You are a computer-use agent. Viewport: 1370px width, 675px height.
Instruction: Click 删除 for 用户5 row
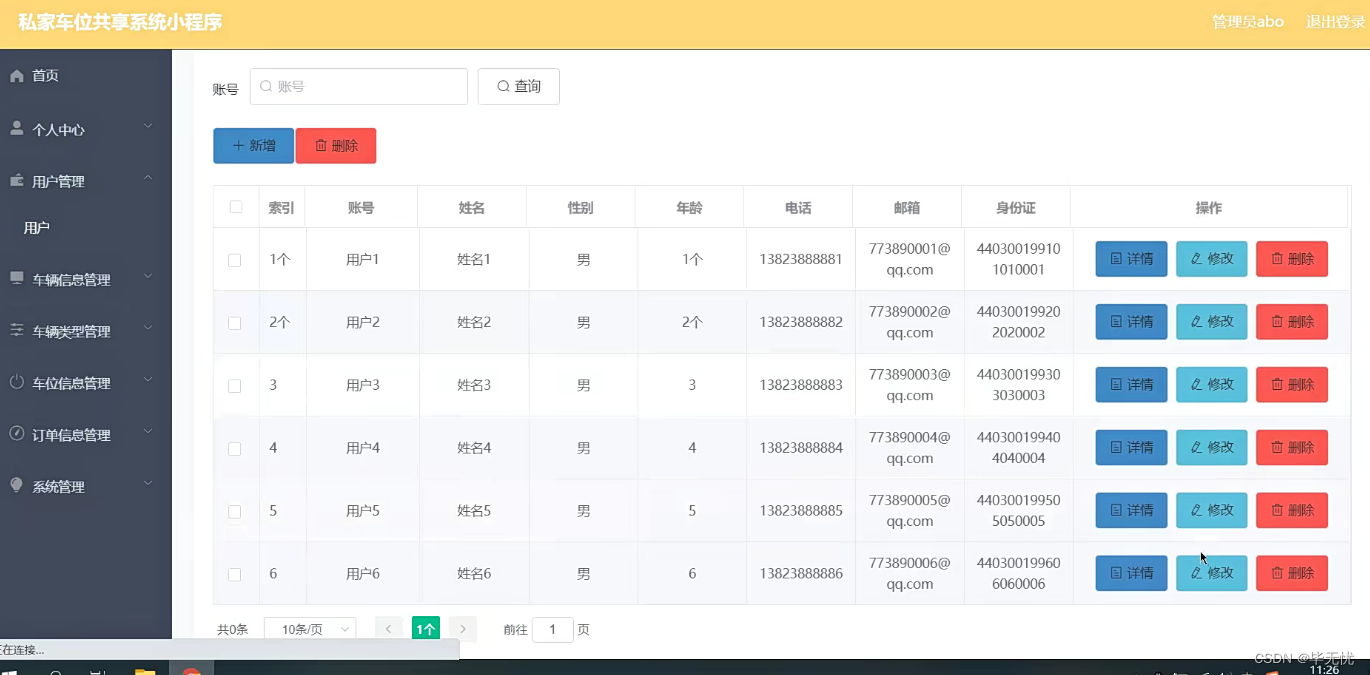point(1292,511)
